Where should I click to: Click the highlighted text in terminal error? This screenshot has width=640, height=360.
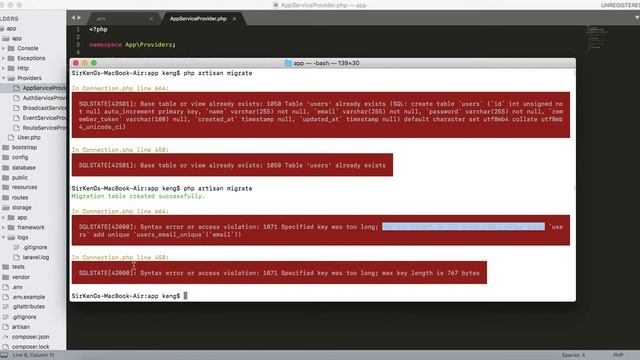463,227
